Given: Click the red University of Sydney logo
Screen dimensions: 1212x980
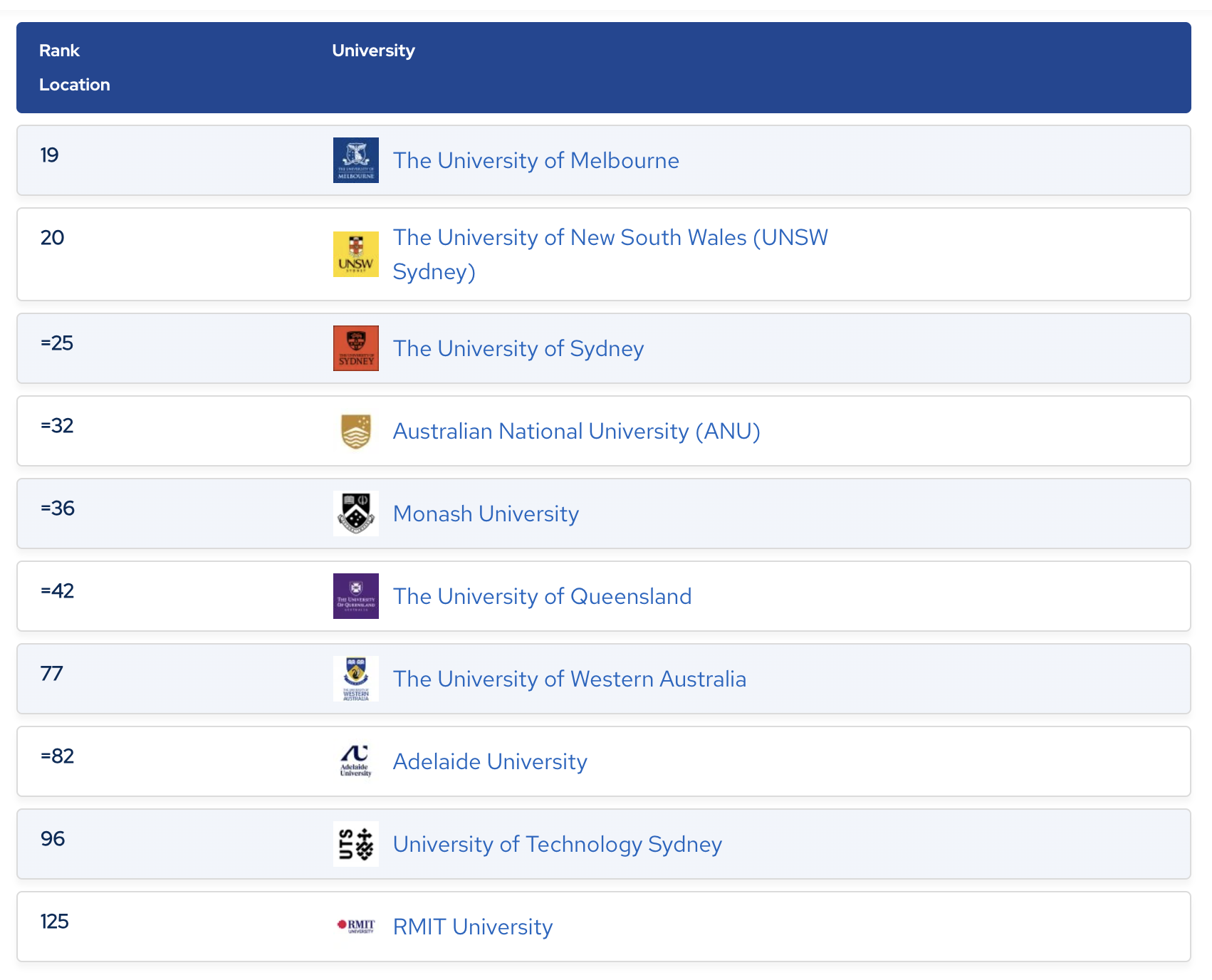Looking at the screenshot, I should (355, 348).
